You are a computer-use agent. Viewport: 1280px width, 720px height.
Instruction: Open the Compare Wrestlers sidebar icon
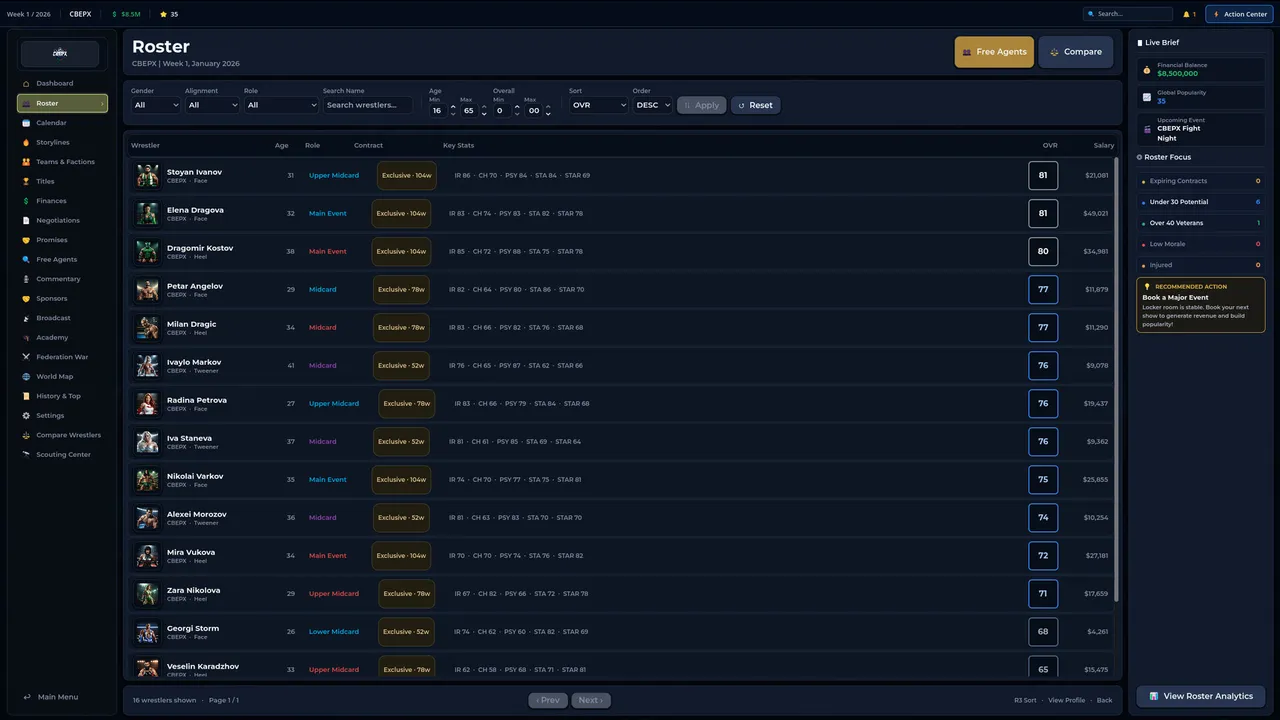click(x=26, y=435)
